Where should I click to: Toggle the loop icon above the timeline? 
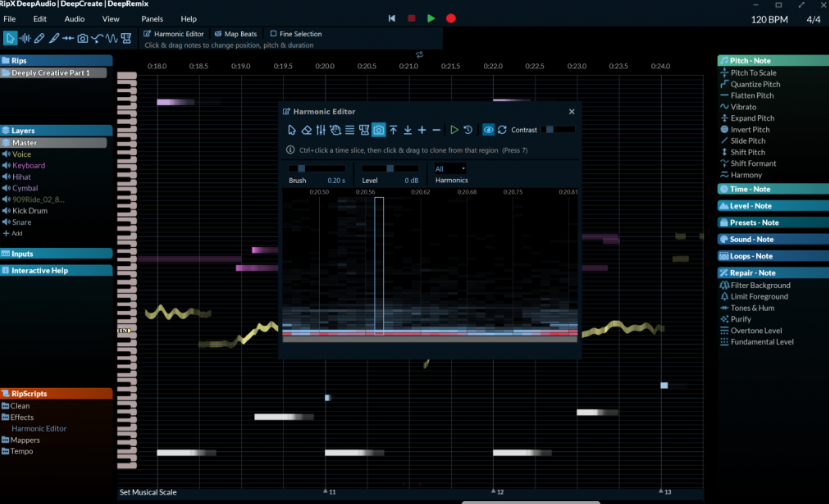[x=419, y=54]
